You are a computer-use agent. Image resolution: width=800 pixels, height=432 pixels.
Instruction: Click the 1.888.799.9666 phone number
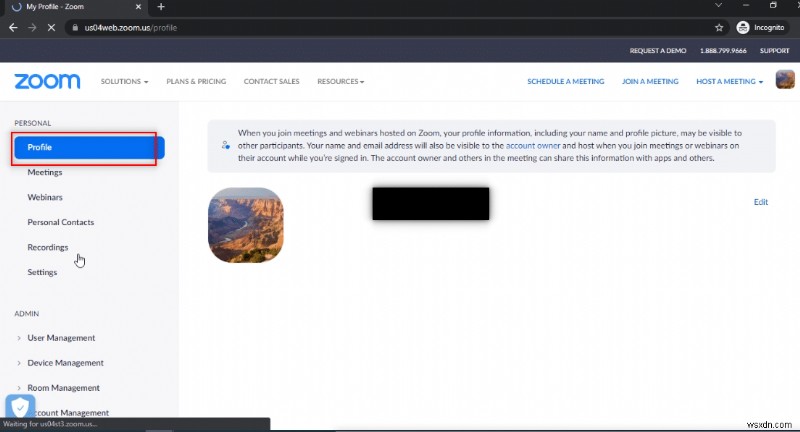pyautogui.click(x=723, y=50)
